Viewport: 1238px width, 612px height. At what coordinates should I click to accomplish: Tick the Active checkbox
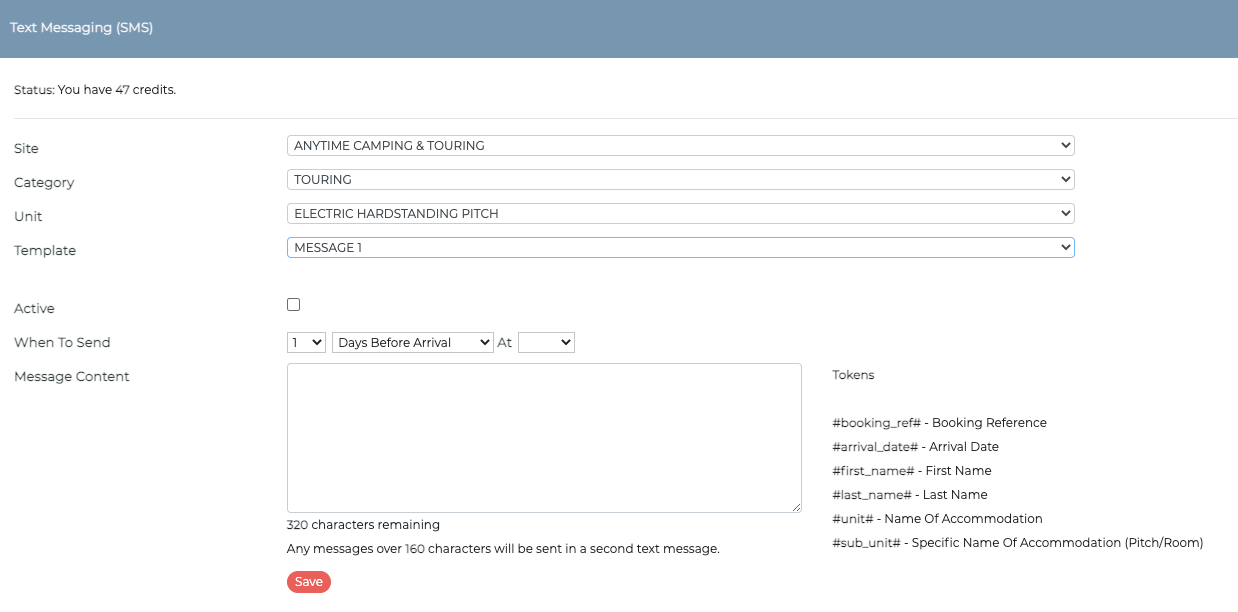(293, 305)
